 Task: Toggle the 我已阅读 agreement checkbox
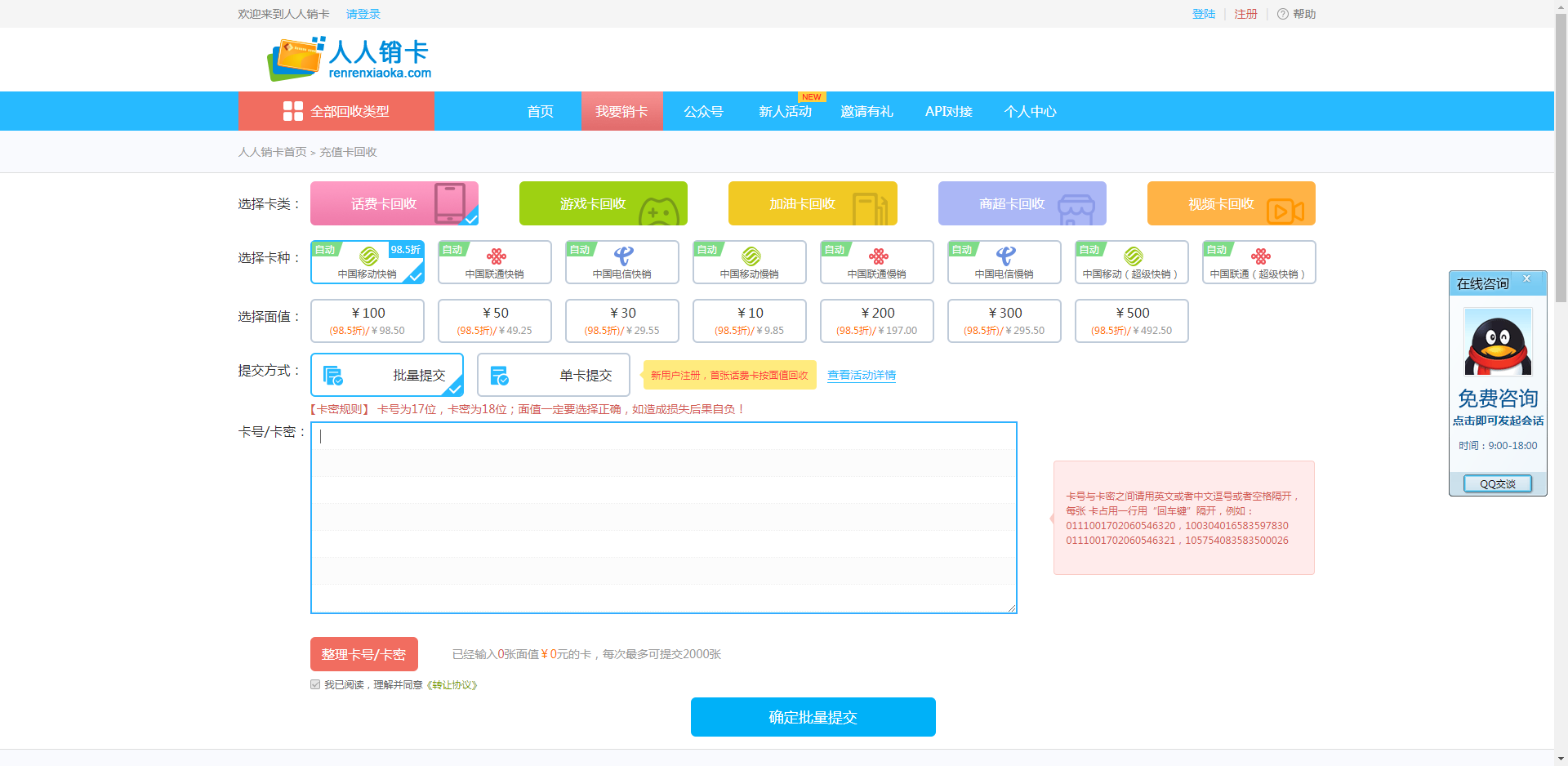point(315,684)
